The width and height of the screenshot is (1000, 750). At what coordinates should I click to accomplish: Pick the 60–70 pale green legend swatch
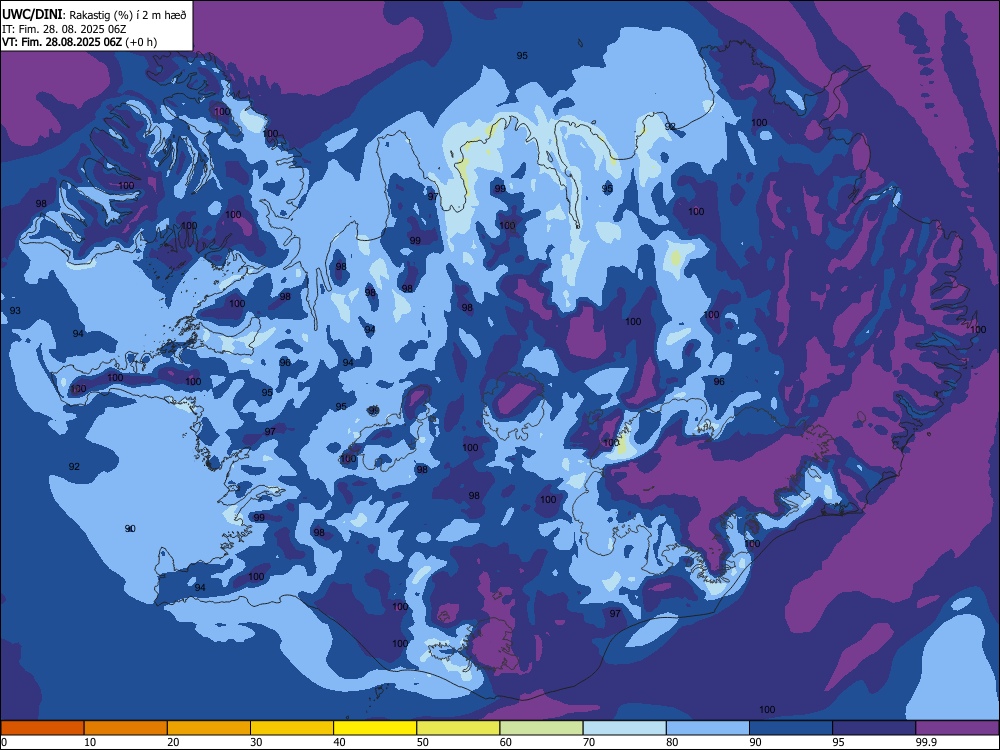pos(541,728)
